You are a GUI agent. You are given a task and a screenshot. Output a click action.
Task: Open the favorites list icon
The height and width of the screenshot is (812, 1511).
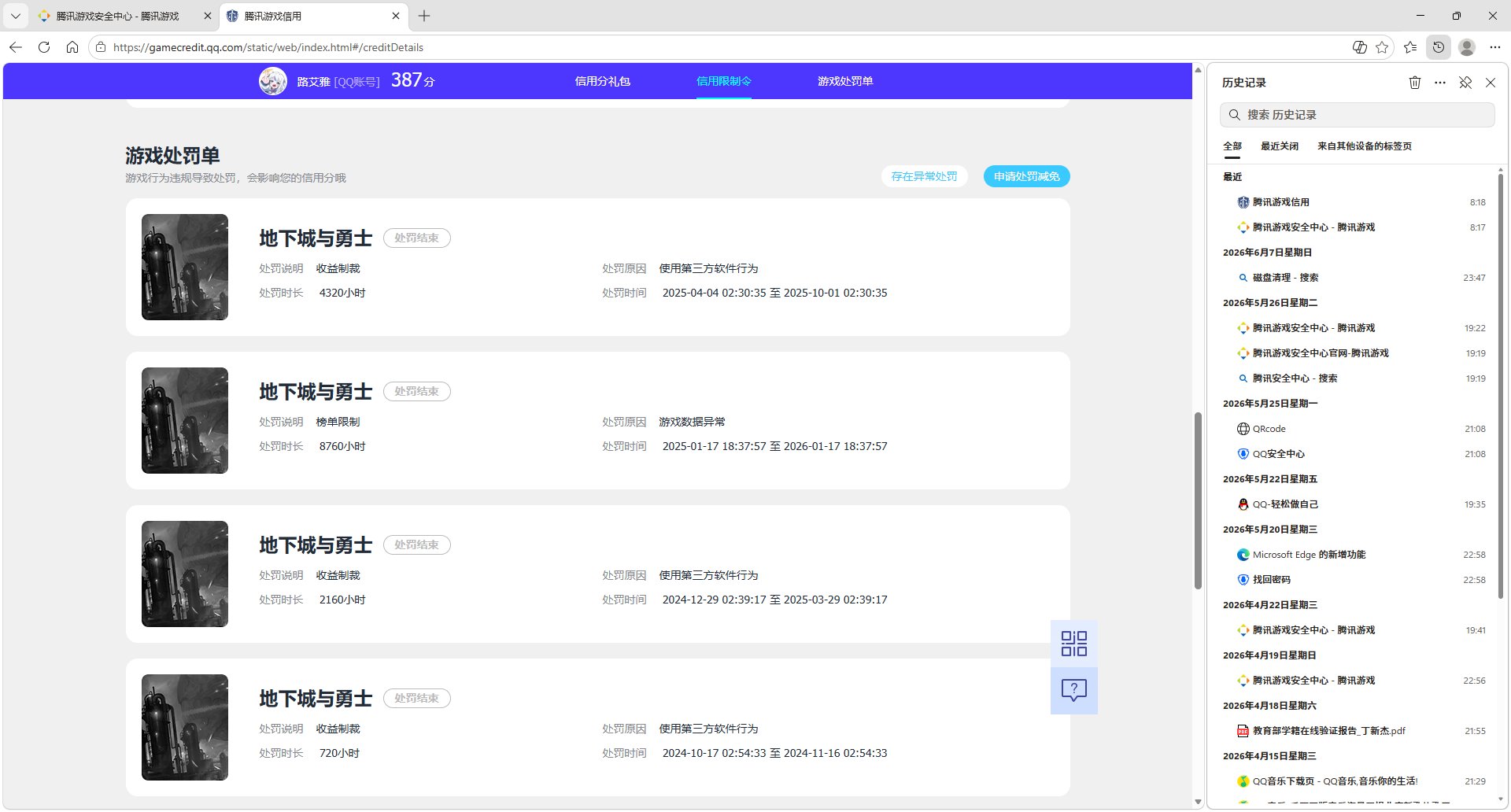pyautogui.click(x=1410, y=47)
